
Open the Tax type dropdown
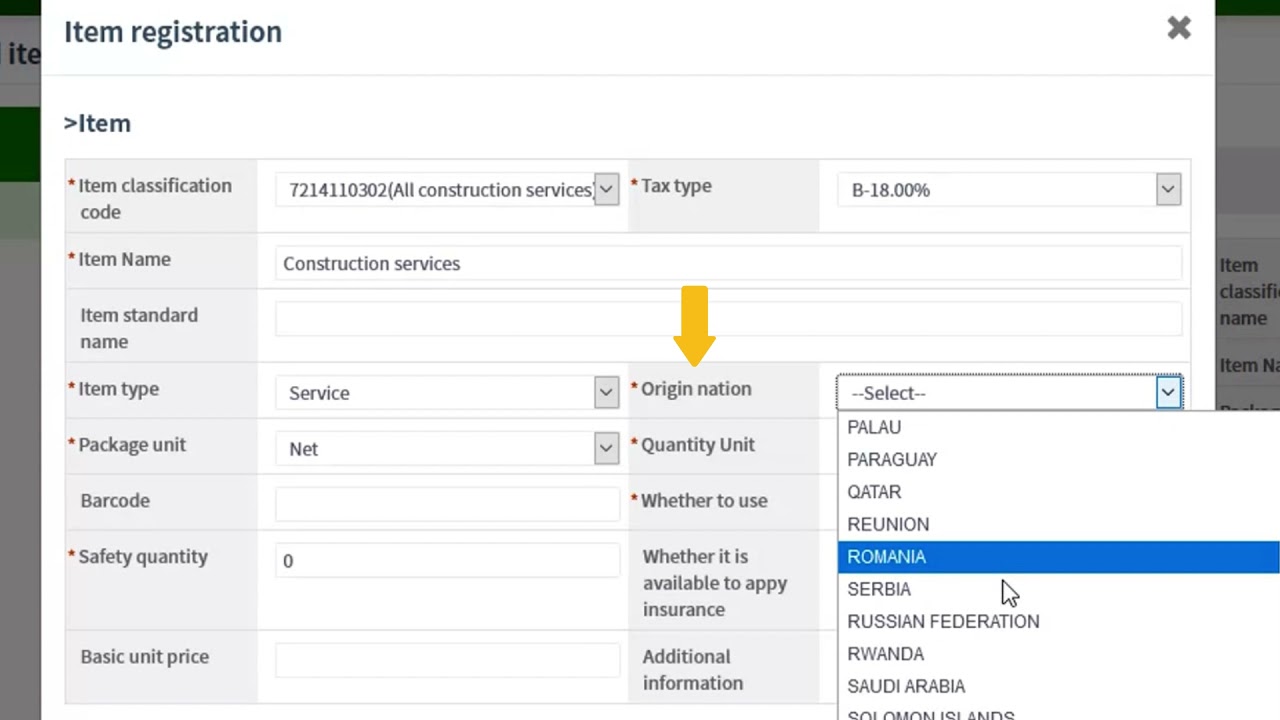1010,189
